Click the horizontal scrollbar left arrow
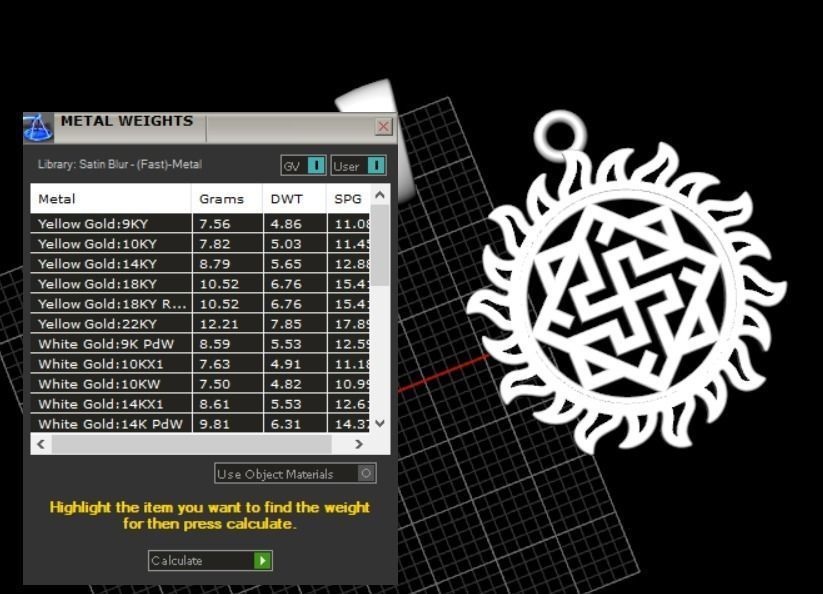The width and height of the screenshot is (823, 594). (41, 444)
